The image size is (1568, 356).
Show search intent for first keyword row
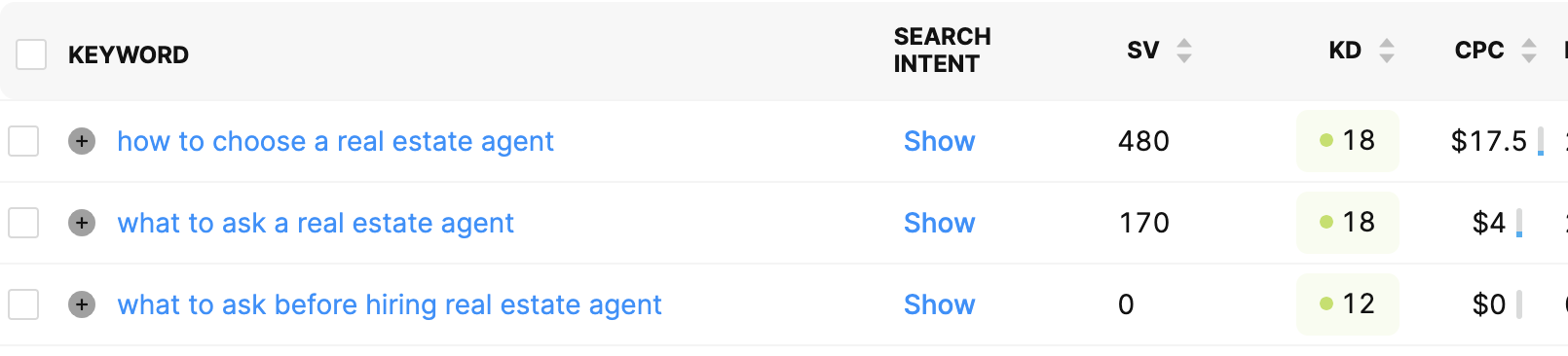(x=939, y=141)
